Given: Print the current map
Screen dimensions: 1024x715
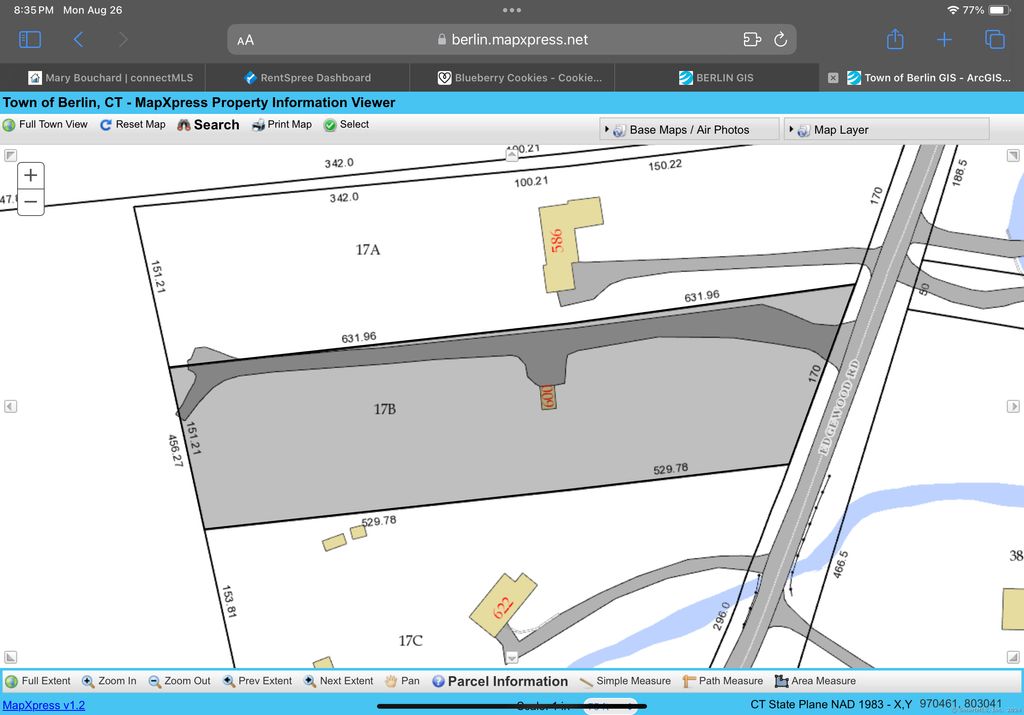Looking at the screenshot, I should 282,125.
